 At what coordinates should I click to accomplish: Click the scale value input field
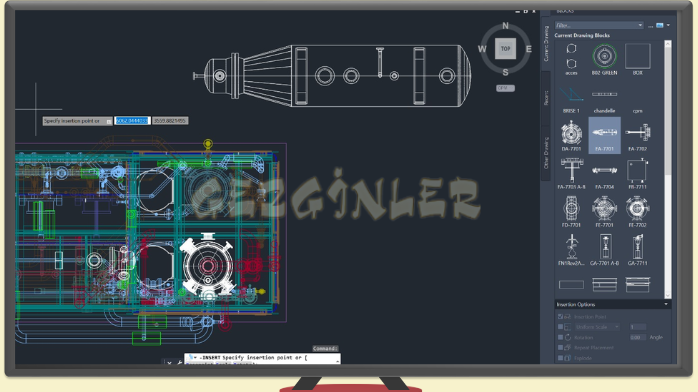point(637,327)
